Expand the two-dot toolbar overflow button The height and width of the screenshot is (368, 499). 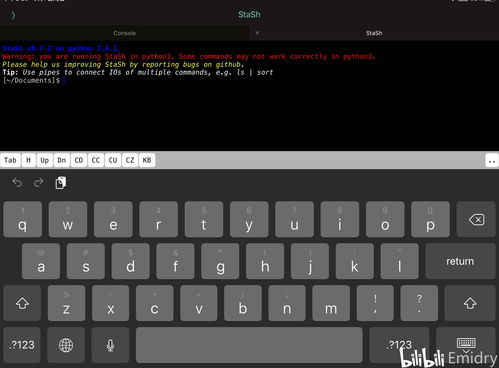point(492,161)
